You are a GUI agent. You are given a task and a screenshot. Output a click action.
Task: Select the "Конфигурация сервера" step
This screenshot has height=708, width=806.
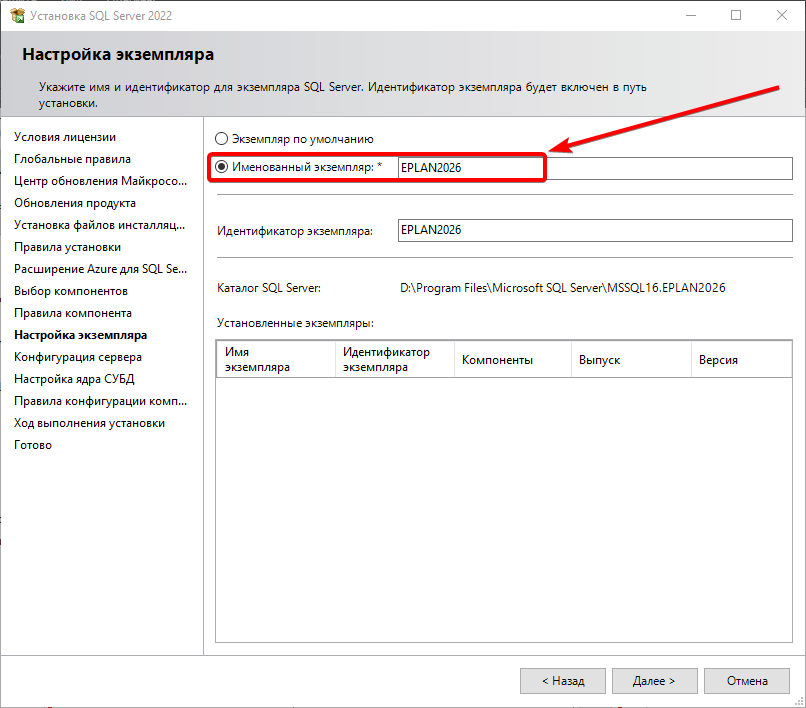tap(78, 357)
